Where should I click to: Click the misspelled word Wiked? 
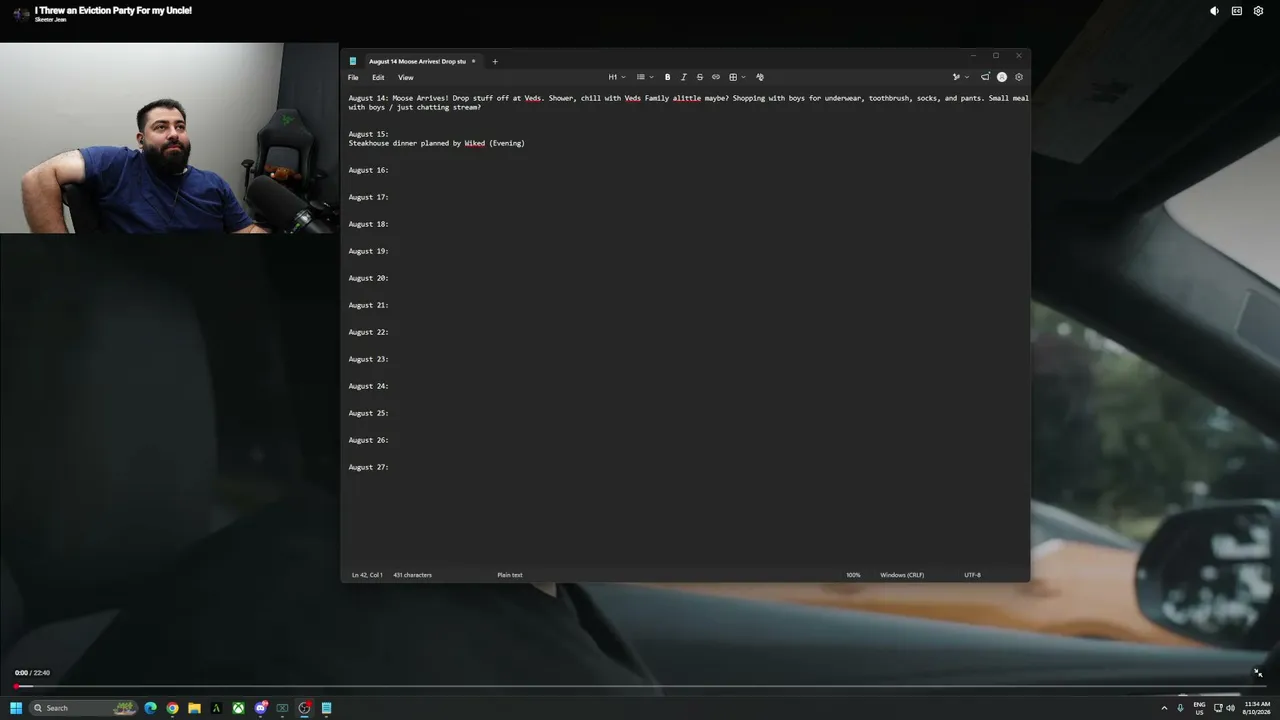coord(474,143)
